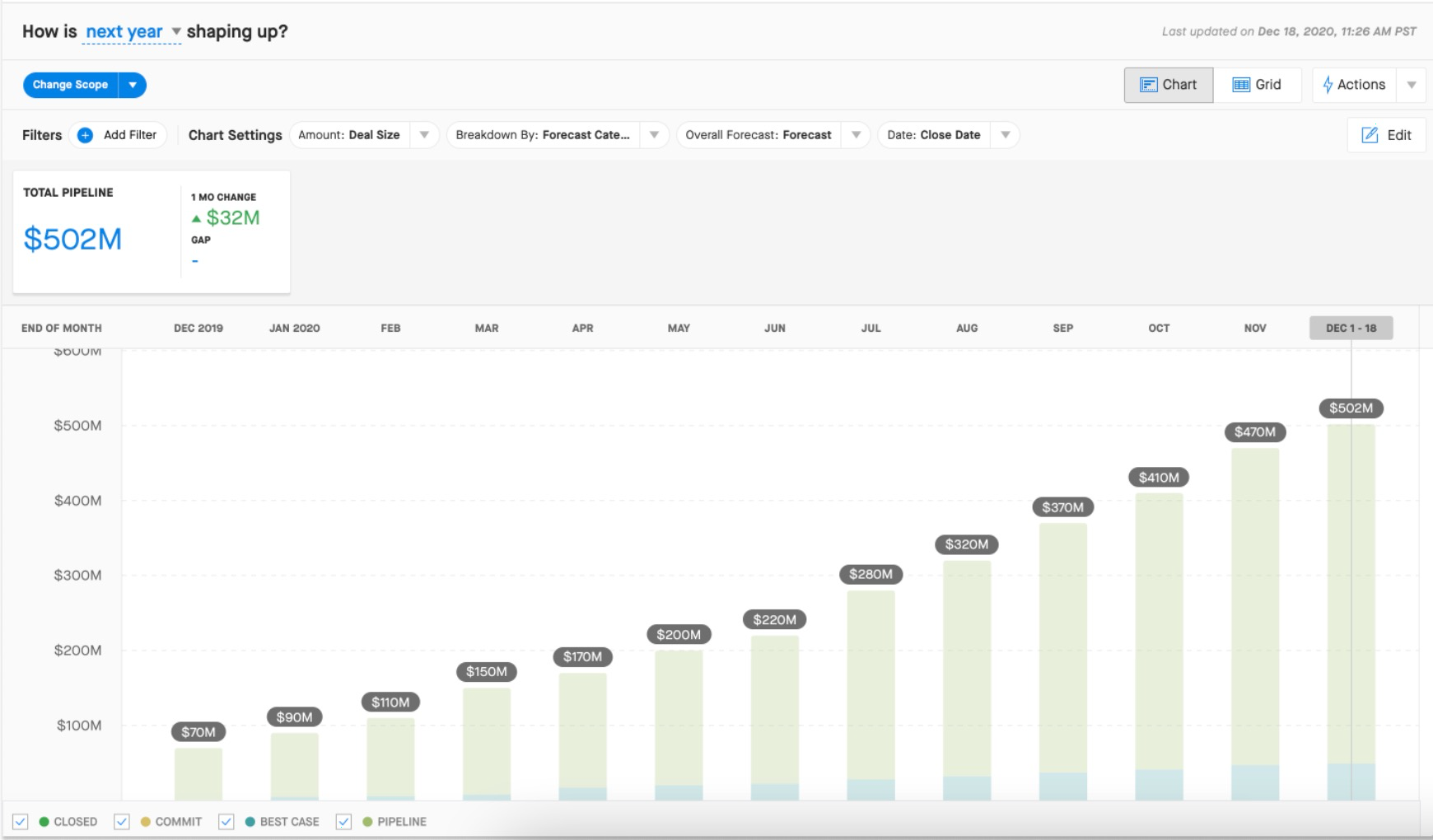
Task: Click the green Closed legend dot
Action: pos(44,822)
